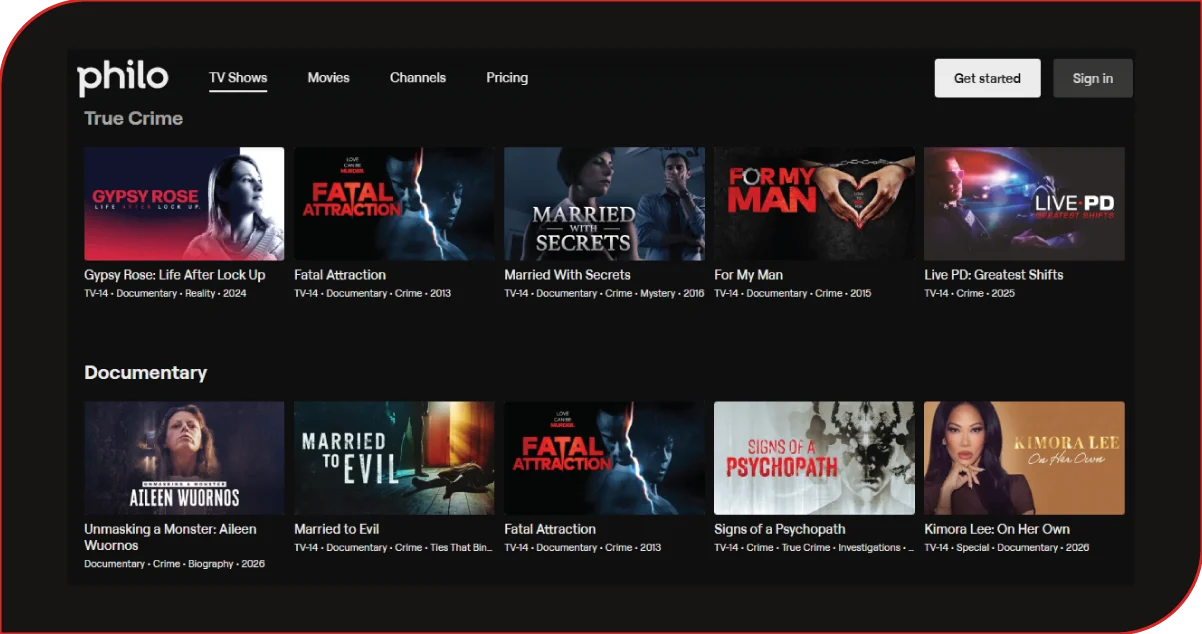Screen dimensions: 1202x634
Task: Open the Pricing tab
Action: (507, 78)
